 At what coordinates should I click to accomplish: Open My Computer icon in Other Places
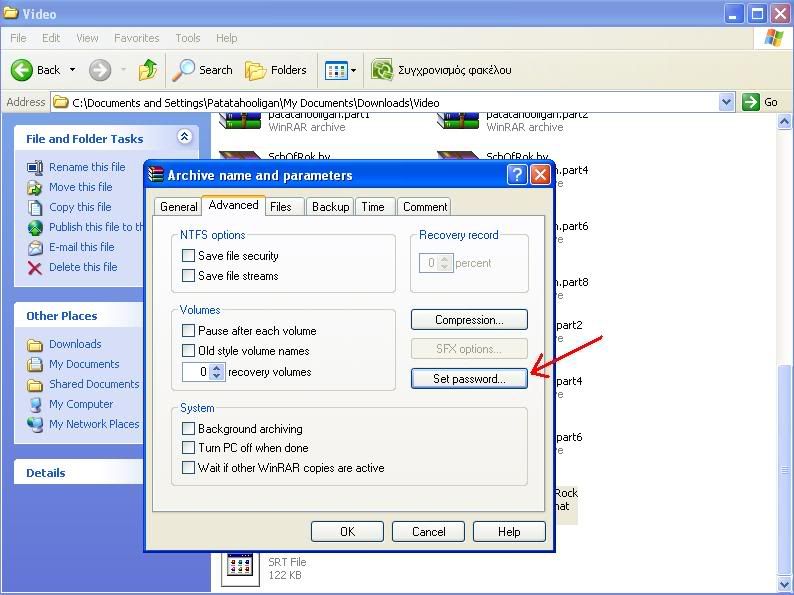[35, 404]
